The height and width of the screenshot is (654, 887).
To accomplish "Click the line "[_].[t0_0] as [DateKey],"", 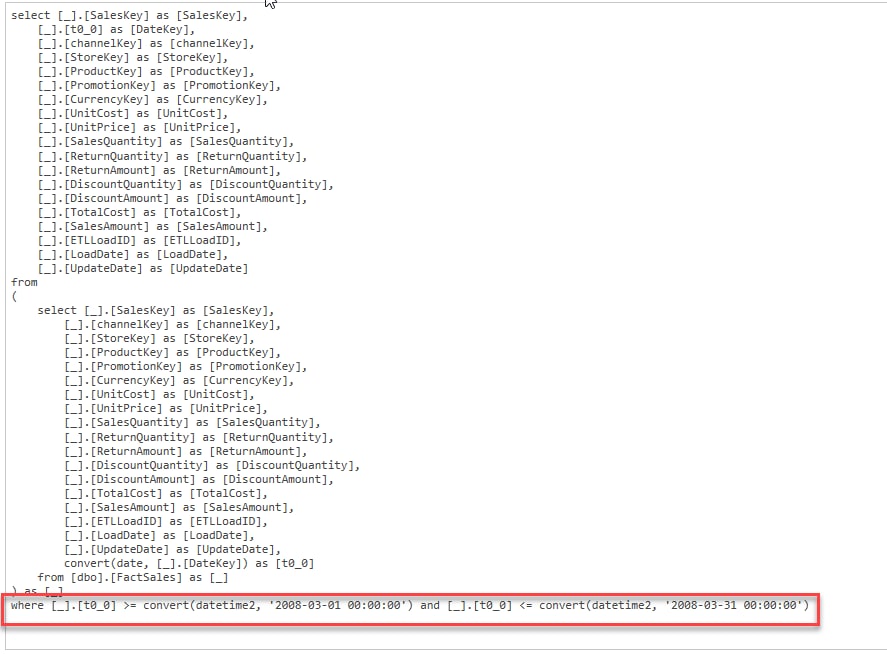I will [x=117, y=29].
